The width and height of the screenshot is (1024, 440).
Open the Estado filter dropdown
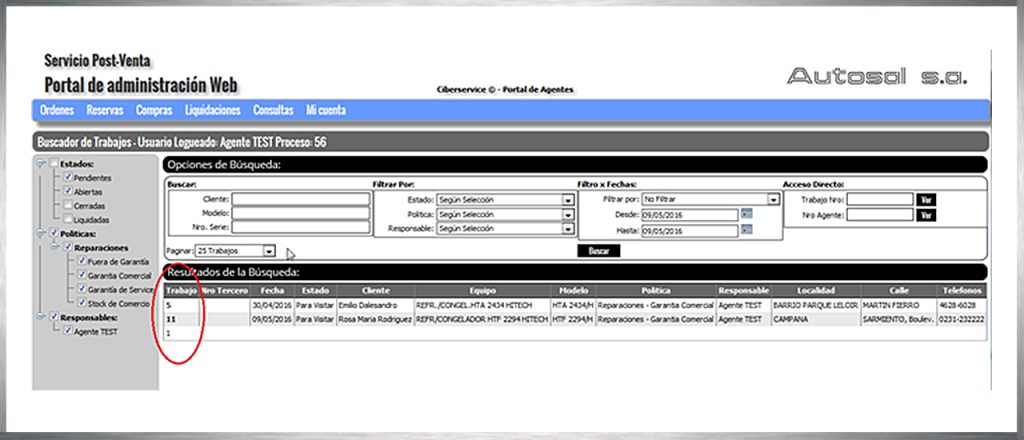click(568, 200)
